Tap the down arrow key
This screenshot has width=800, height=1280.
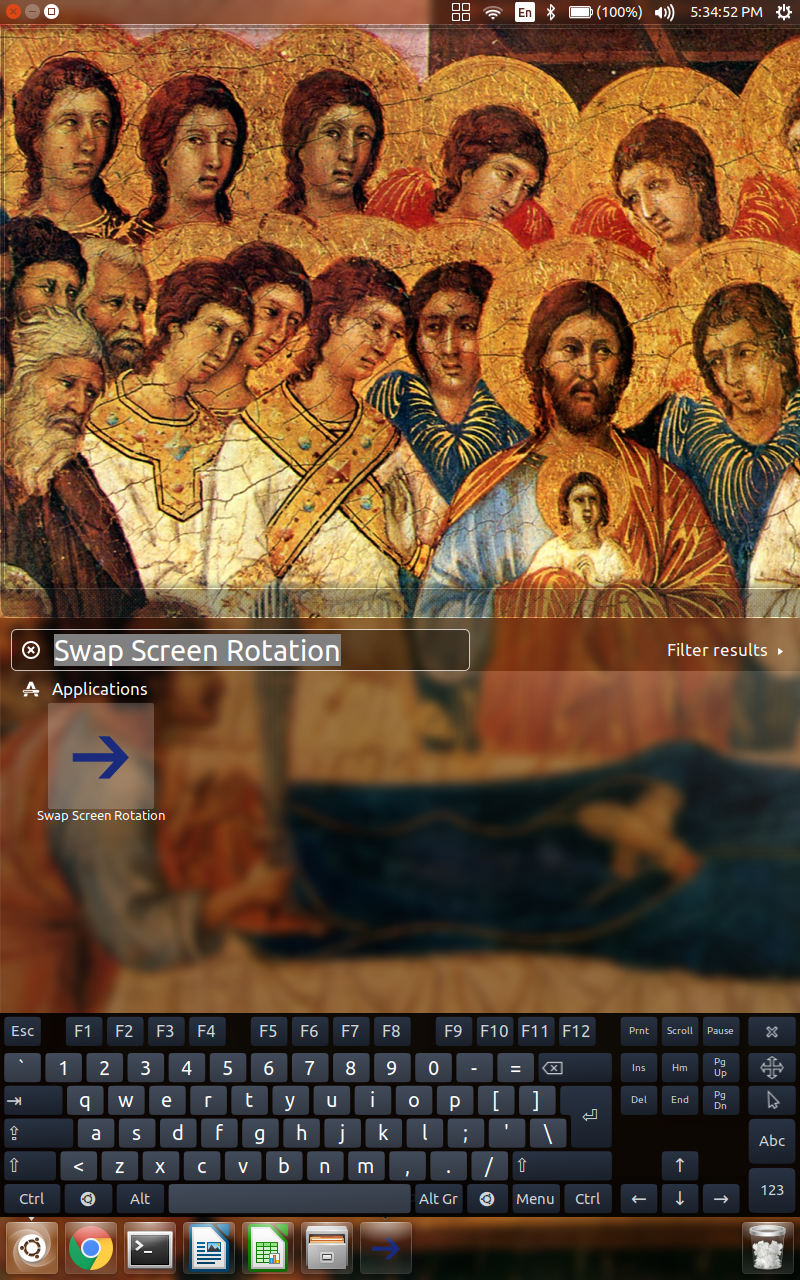click(680, 1199)
